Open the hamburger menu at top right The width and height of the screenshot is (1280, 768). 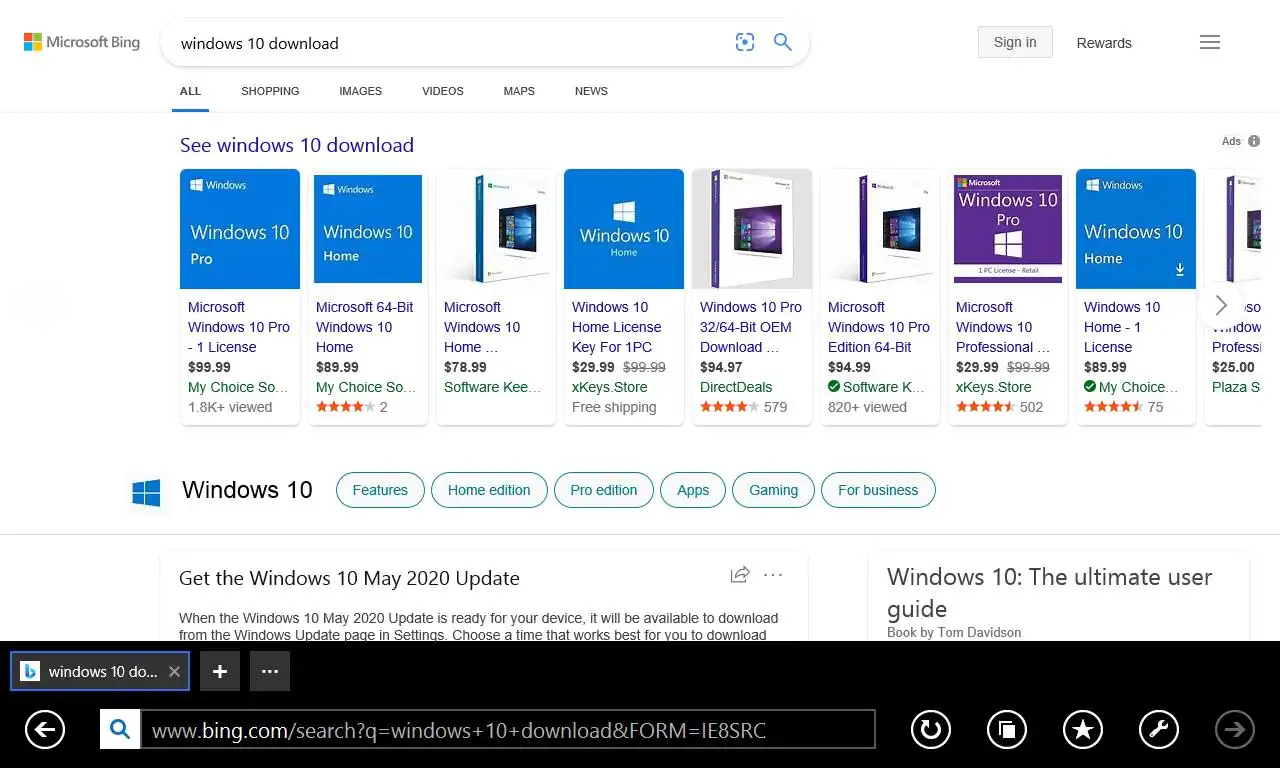1210,42
